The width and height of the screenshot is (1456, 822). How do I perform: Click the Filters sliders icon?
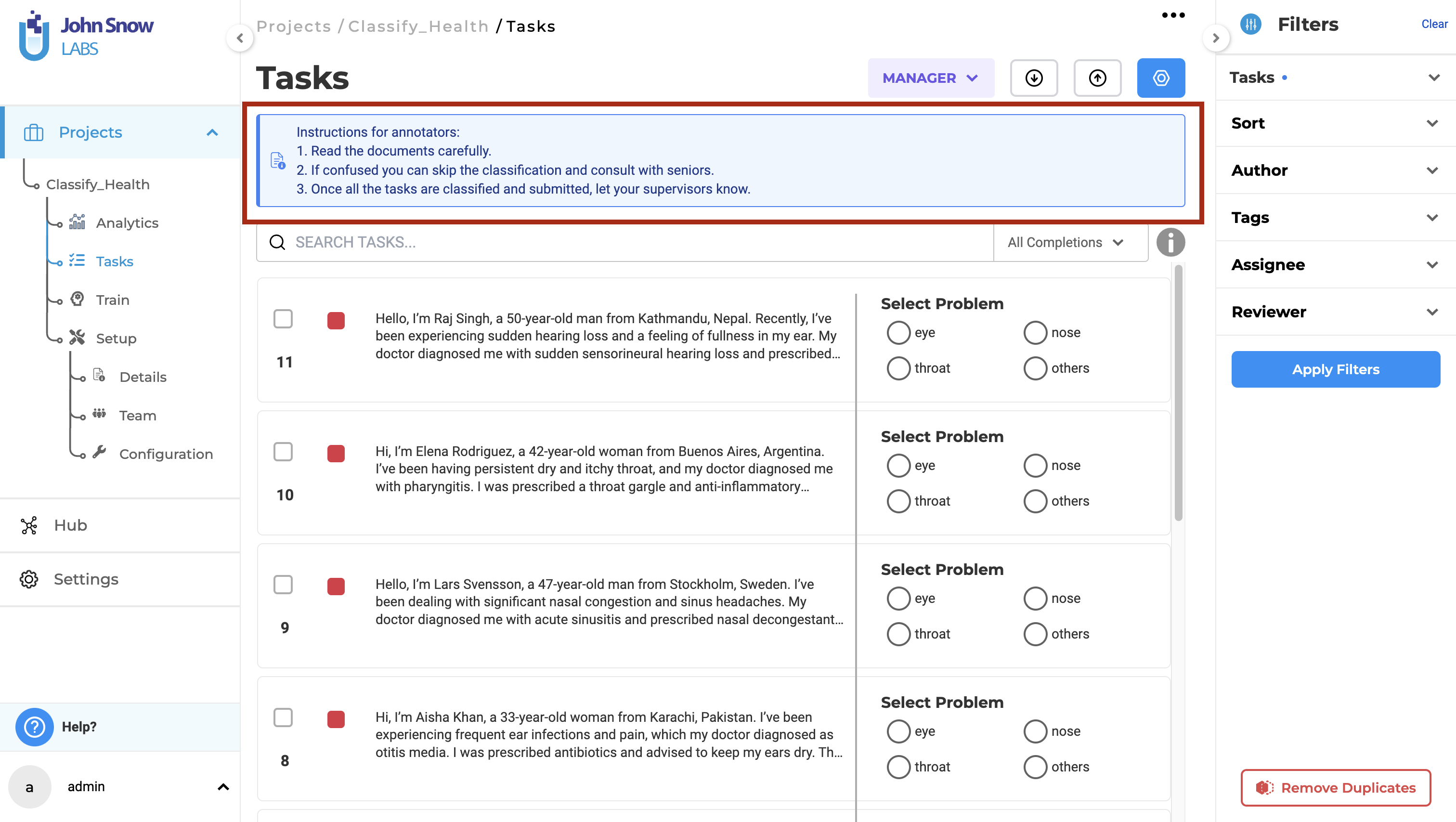(x=1251, y=24)
